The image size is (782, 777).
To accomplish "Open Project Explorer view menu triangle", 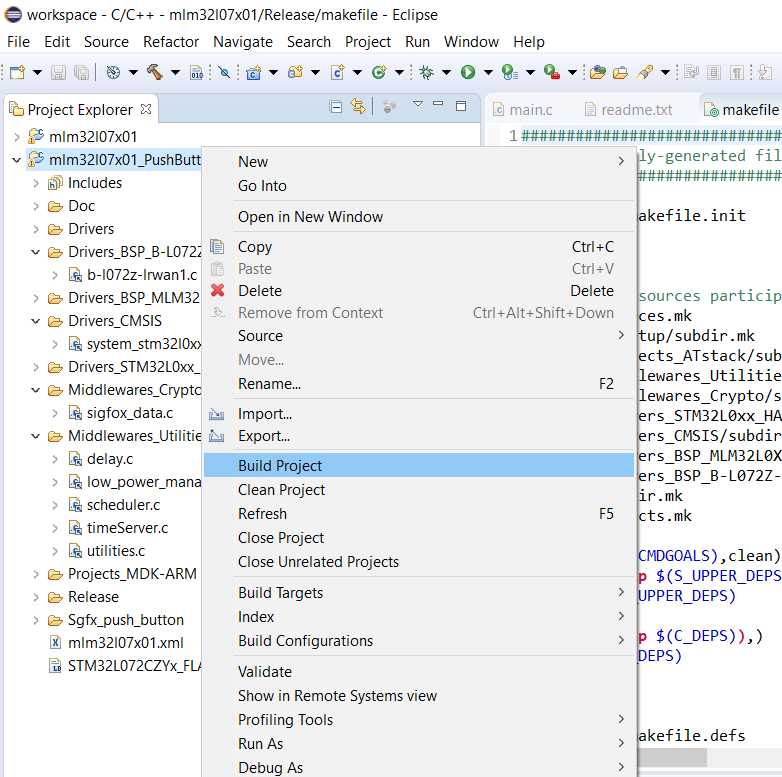I will click(418, 104).
